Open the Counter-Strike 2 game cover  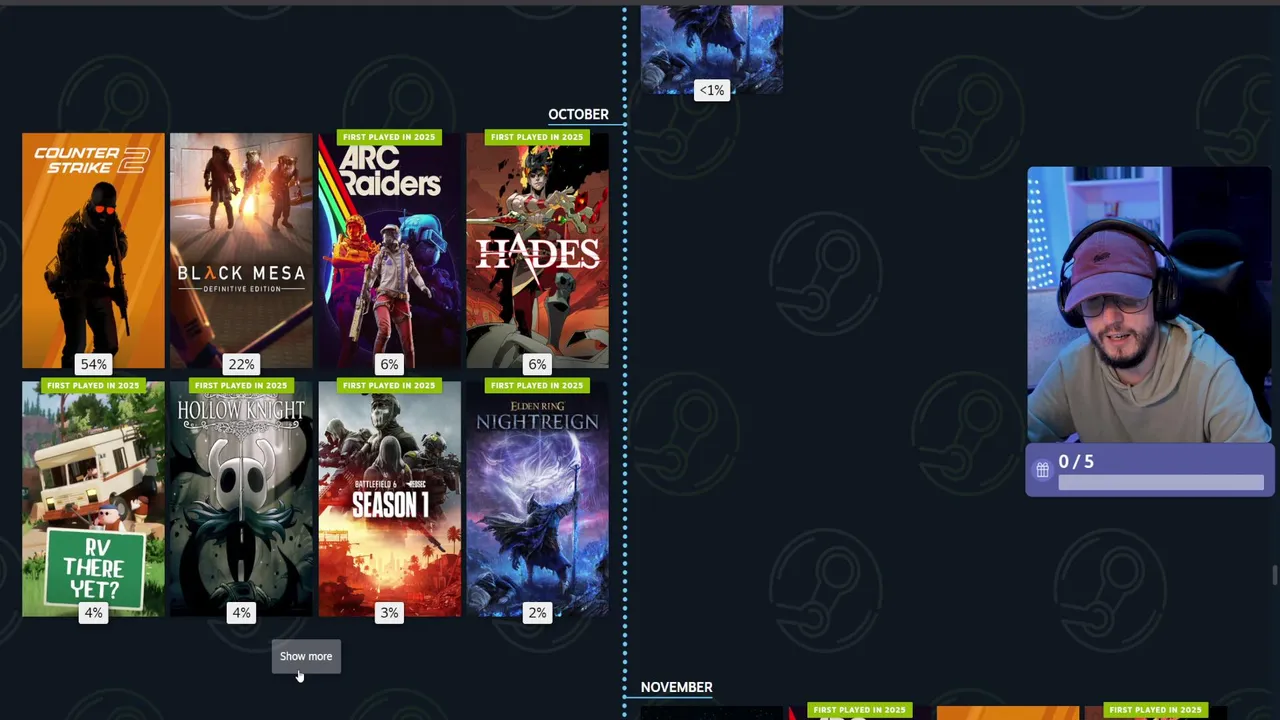click(x=93, y=250)
